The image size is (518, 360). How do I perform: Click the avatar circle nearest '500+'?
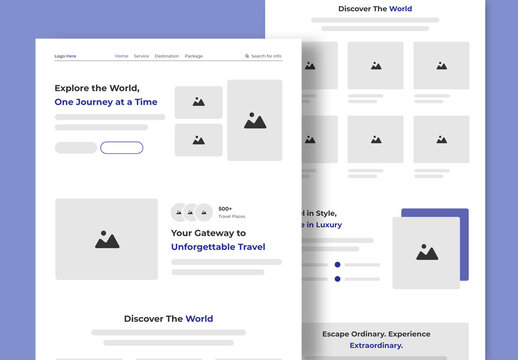(204, 212)
